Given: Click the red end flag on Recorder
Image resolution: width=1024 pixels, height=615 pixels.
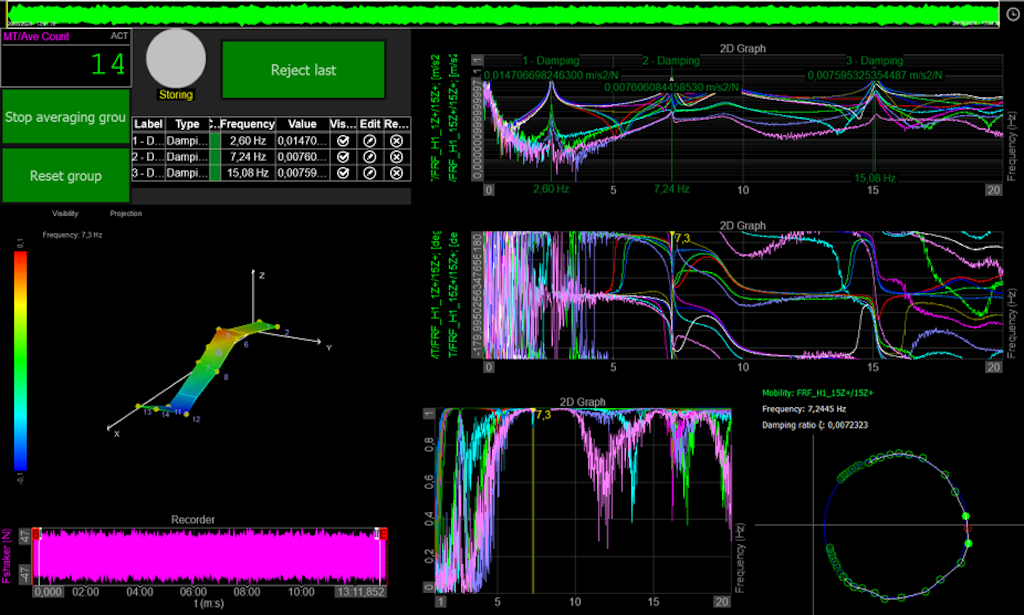Looking at the screenshot, I should click(x=383, y=534).
